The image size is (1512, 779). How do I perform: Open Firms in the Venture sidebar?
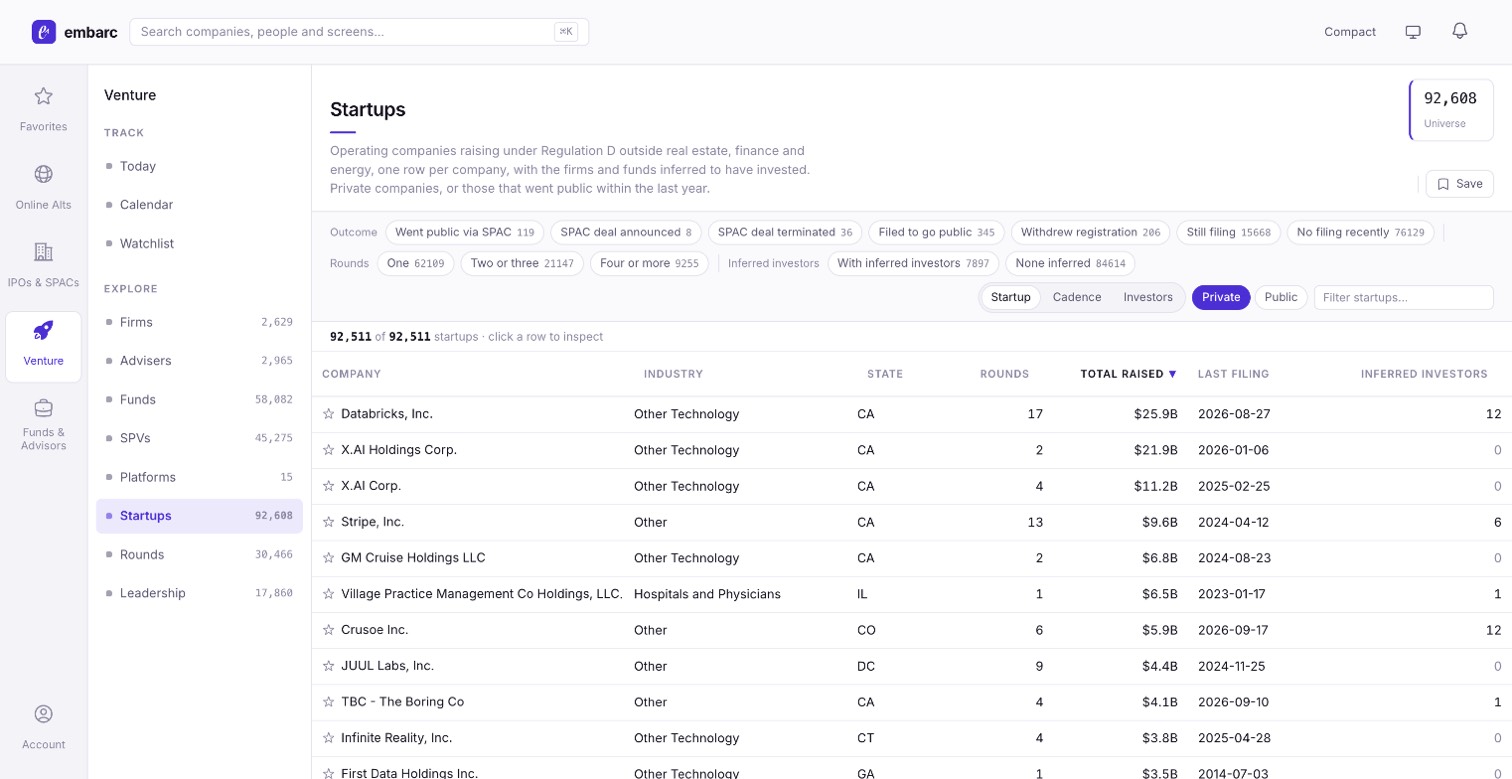pos(199,322)
